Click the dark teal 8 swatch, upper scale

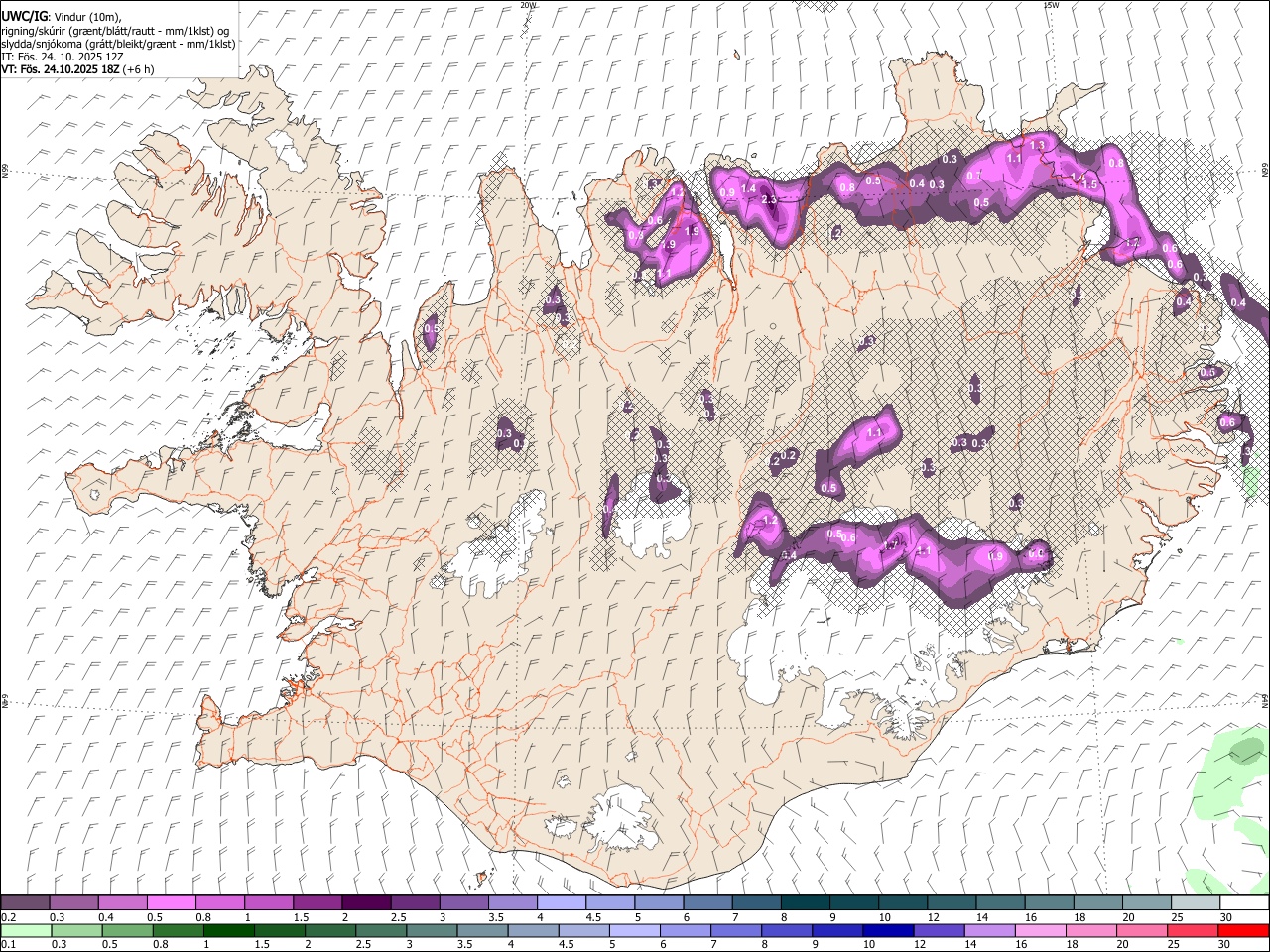click(x=804, y=903)
